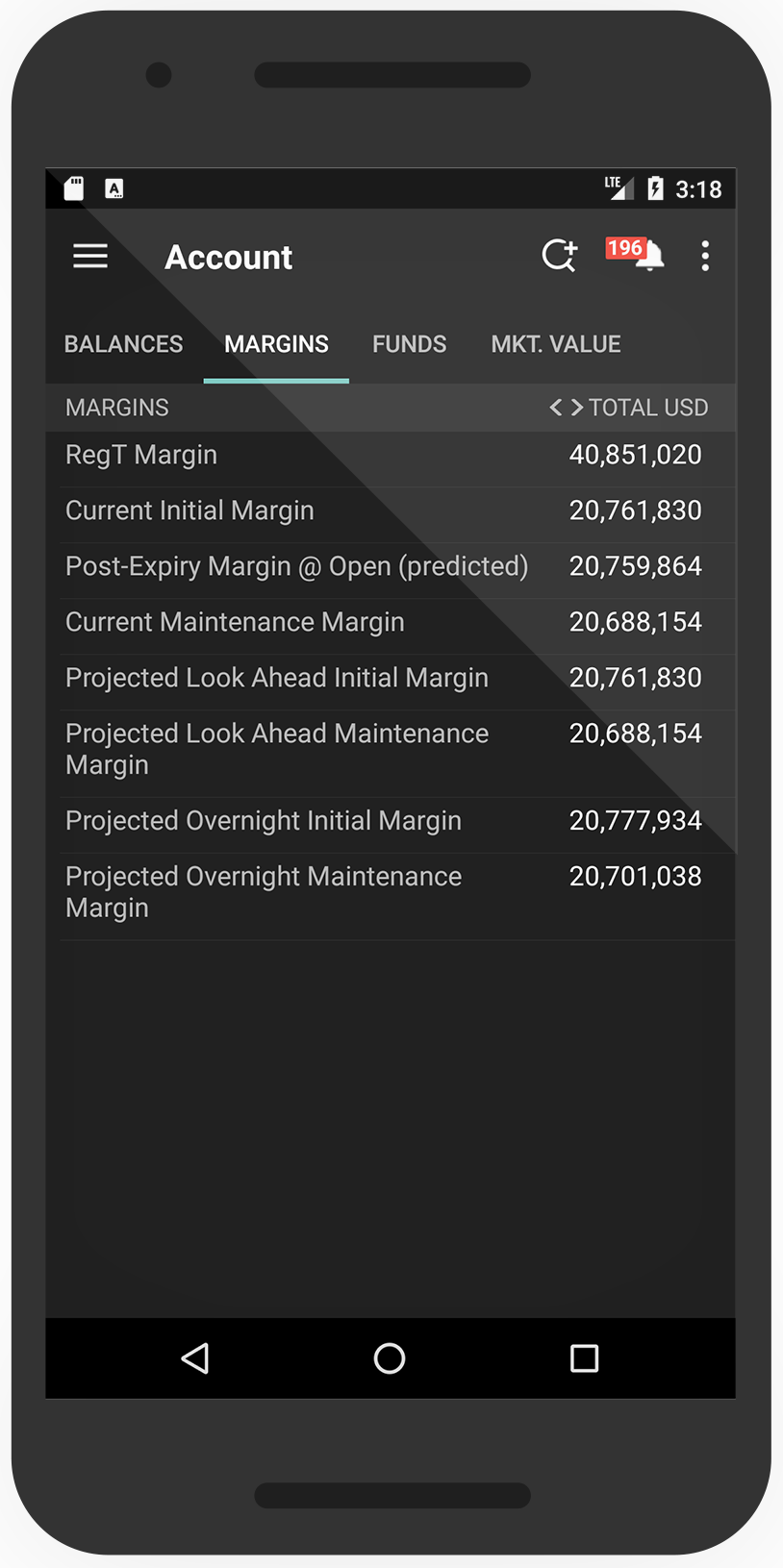The image size is (783, 1568).
Task: Tap the battery charging status icon
Action: [x=655, y=188]
